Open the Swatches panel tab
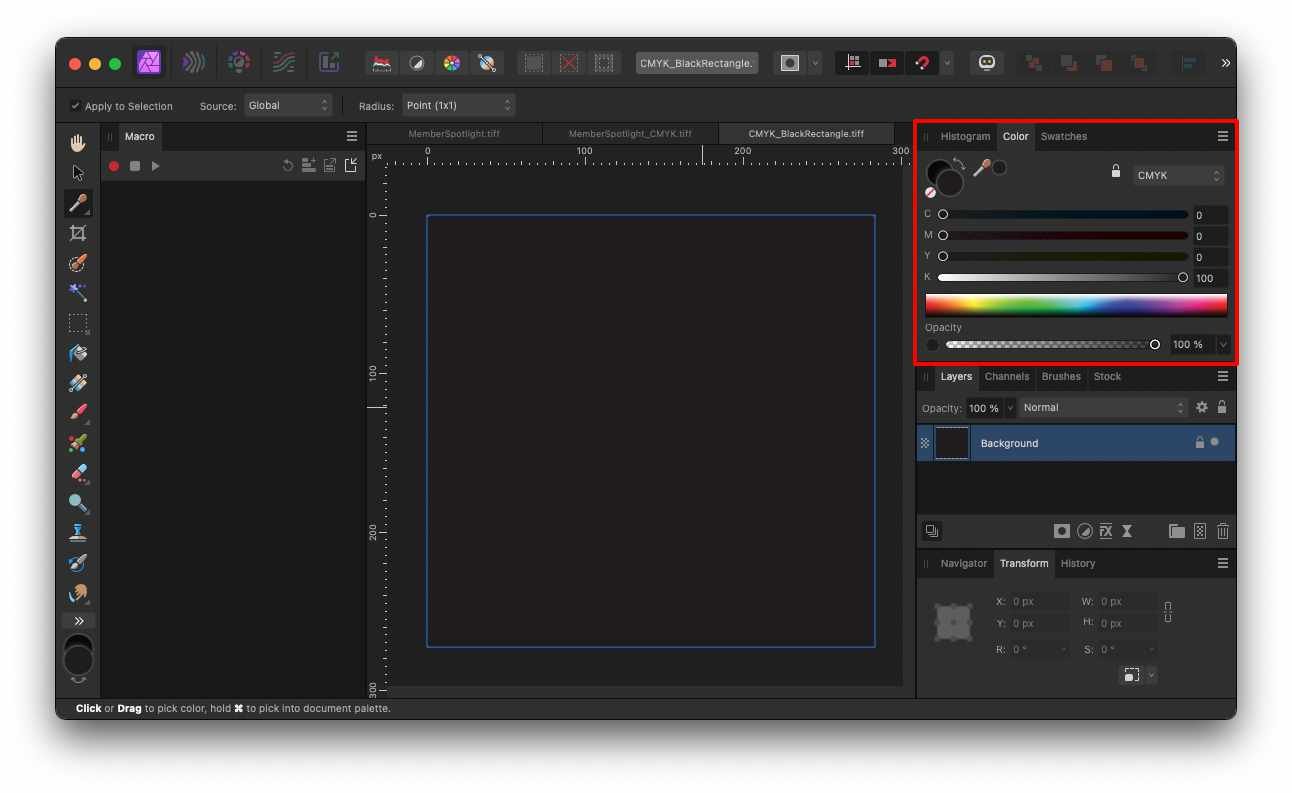Image resolution: width=1292 pixels, height=793 pixels. 1064,137
